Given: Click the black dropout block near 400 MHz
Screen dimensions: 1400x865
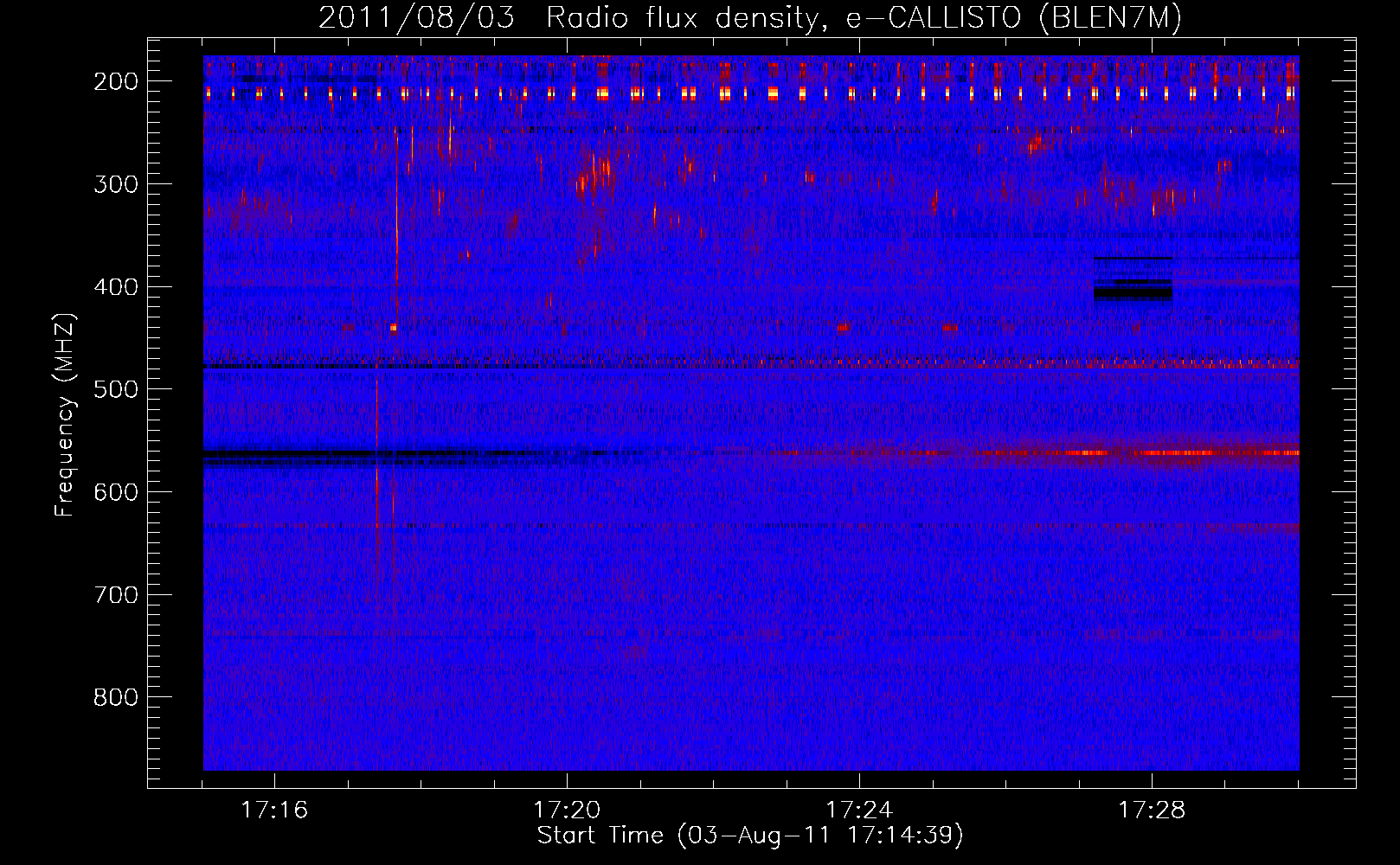Looking at the screenshot, I should pyautogui.click(x=1133, y=293).
